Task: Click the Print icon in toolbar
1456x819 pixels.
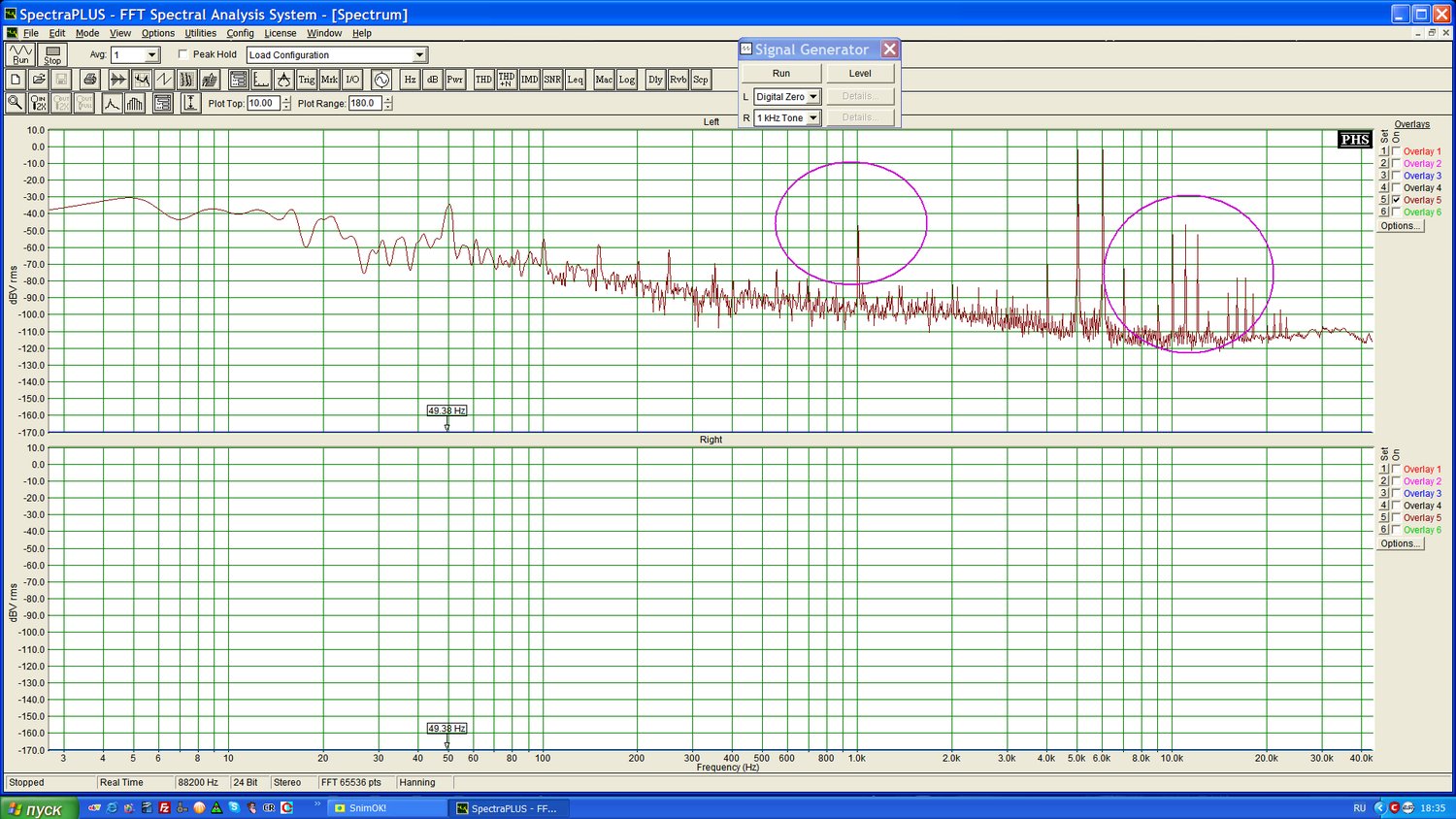Action: point(90,80)
